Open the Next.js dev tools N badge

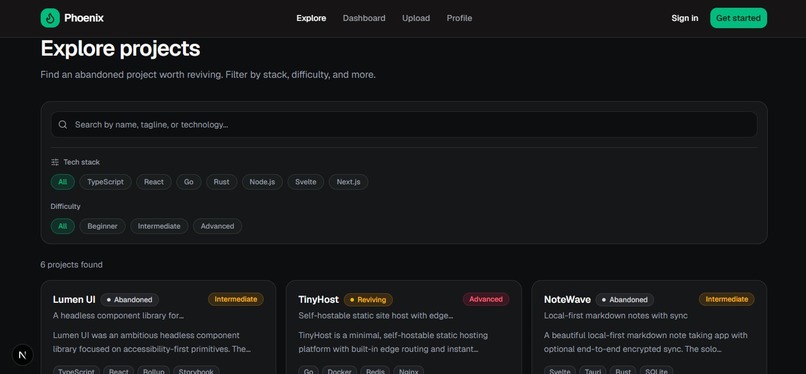[x=23, y=354]
